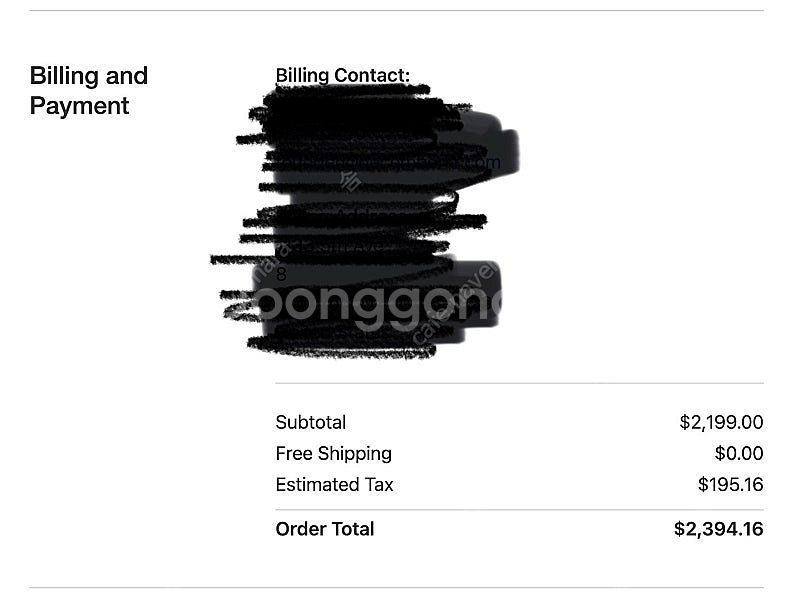Click the Subtotal label

(311, 422)
